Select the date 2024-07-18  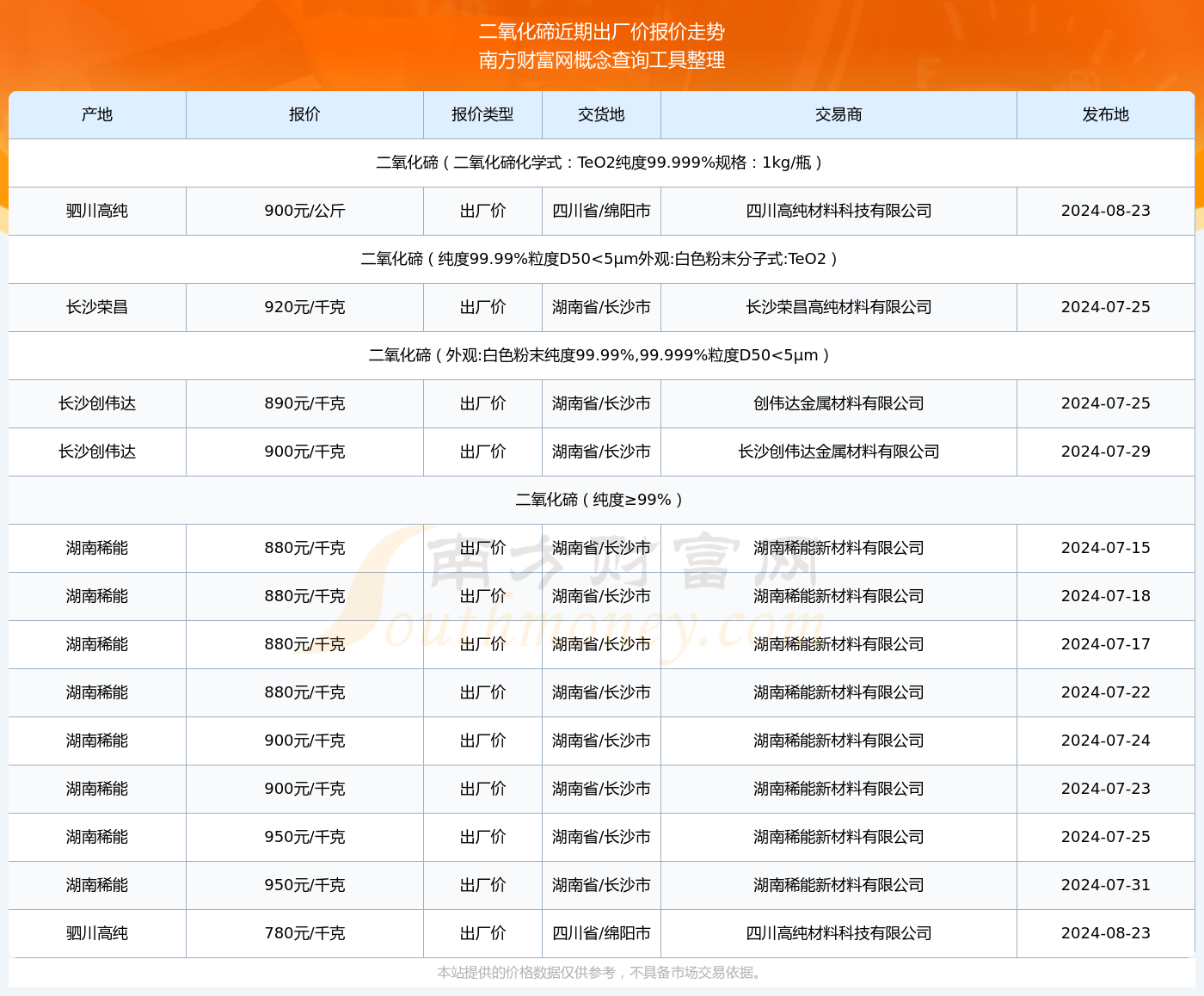point(1106,596)
